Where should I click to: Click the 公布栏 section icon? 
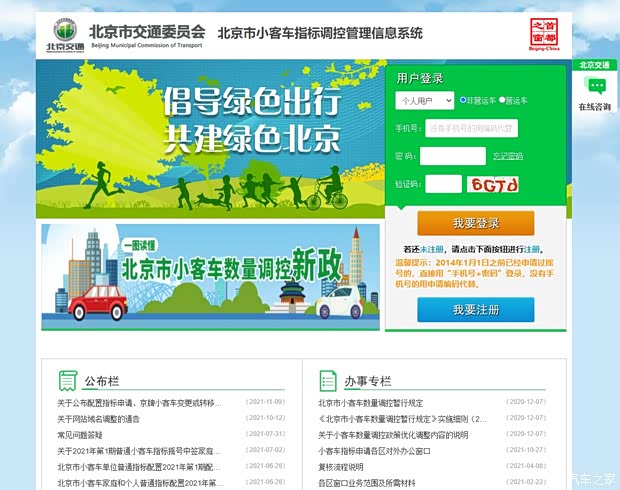point(68,380)
